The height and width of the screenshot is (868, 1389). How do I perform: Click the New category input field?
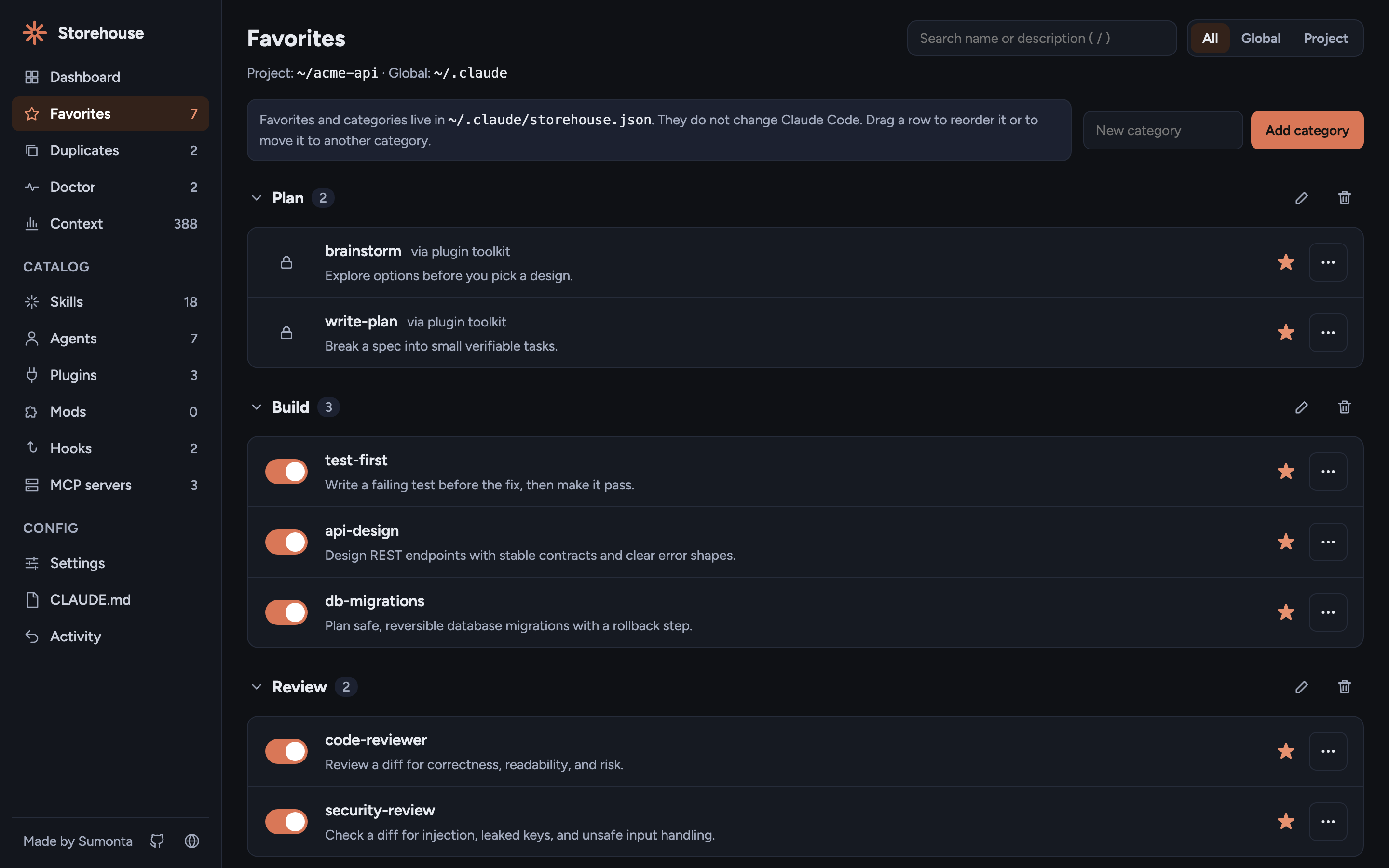(x=1163, y=130)
